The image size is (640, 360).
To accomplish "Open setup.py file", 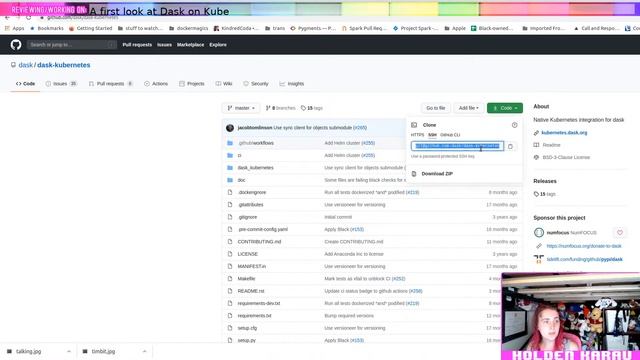I will point(247,340).
